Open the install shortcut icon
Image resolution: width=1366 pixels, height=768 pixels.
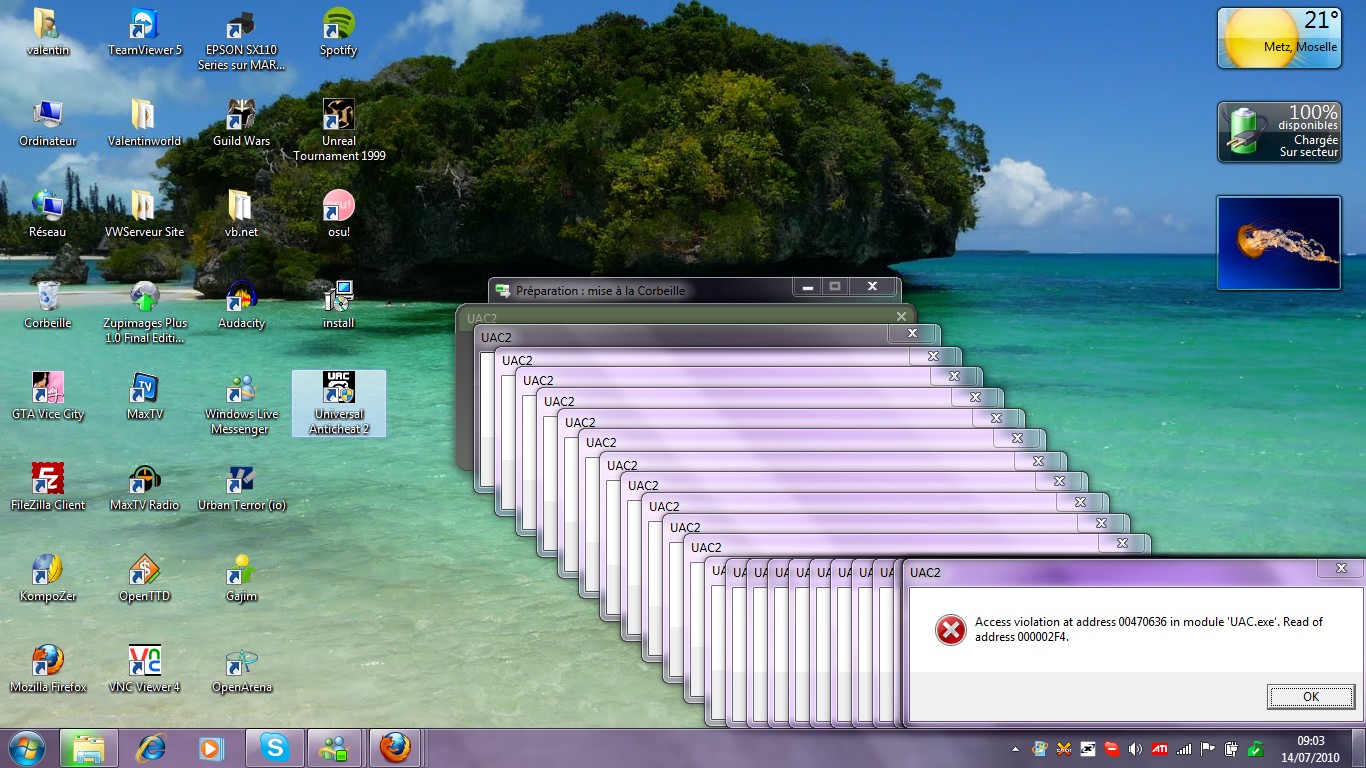click(339, 305)
